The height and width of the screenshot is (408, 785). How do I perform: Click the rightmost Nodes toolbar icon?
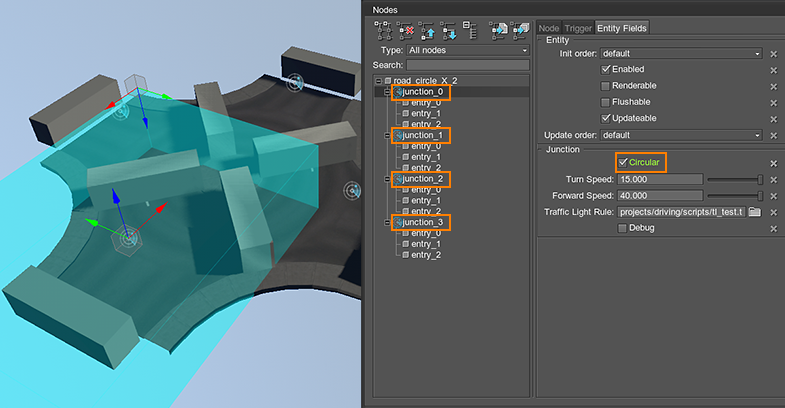[519, 30]
